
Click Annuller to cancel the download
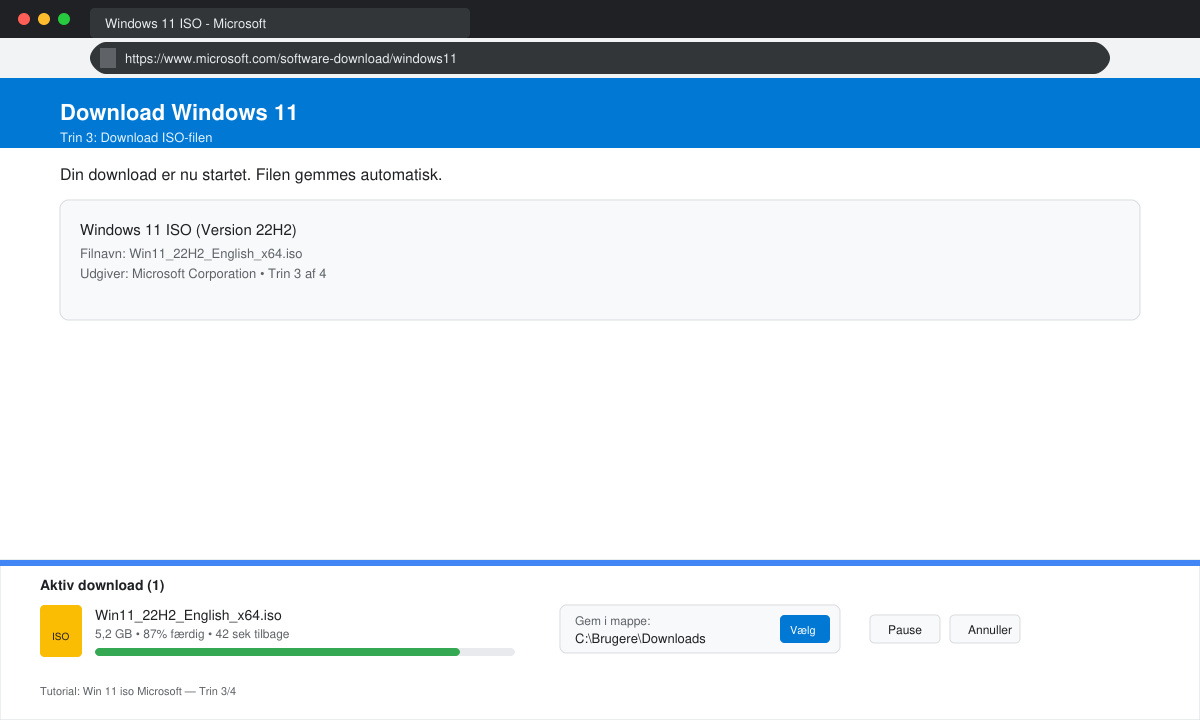pyautogui.click(x=985, y=629)
